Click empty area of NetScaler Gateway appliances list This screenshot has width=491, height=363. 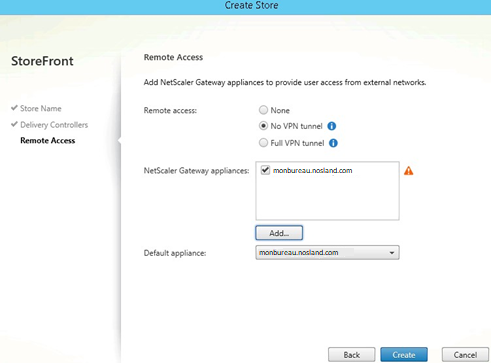point(327,200)
